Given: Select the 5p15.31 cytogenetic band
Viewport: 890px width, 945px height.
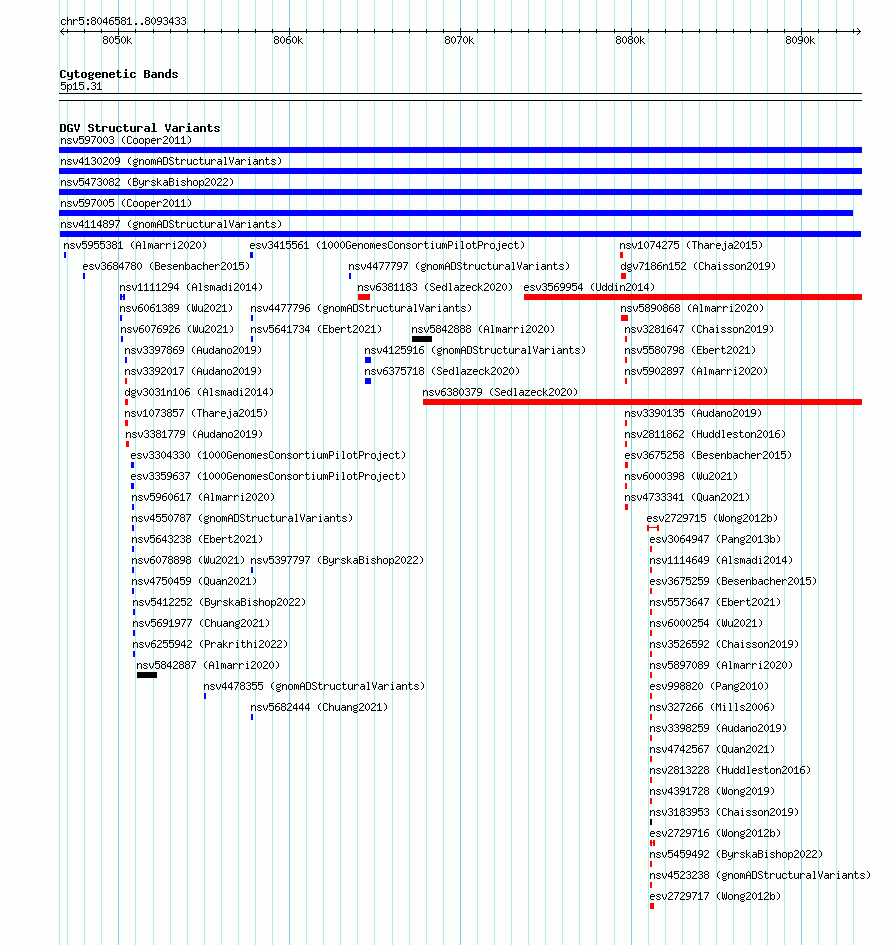Looking at the screenshot, I should [x=460, y=97].
